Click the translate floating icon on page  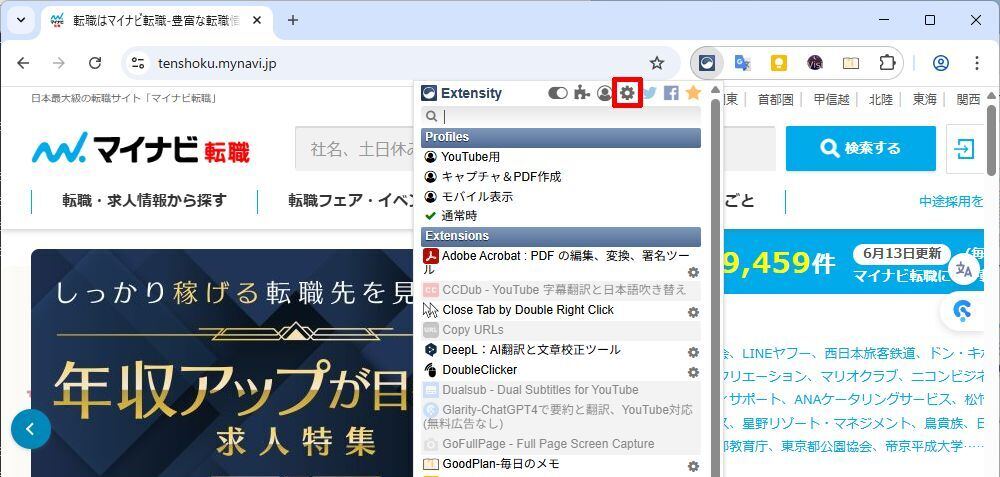coord(965,269)
